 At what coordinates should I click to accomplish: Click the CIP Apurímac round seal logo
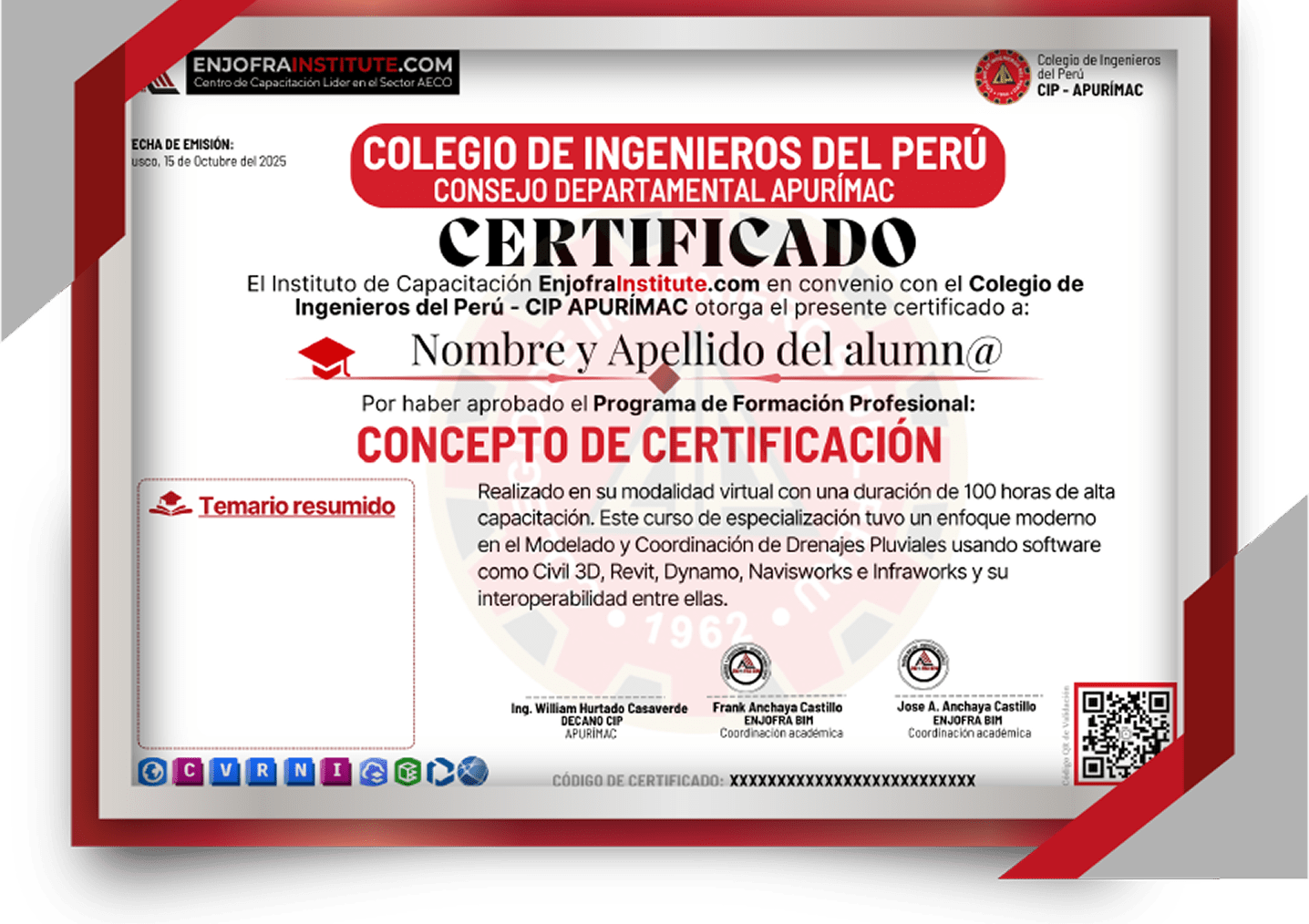click(1003, 76)
